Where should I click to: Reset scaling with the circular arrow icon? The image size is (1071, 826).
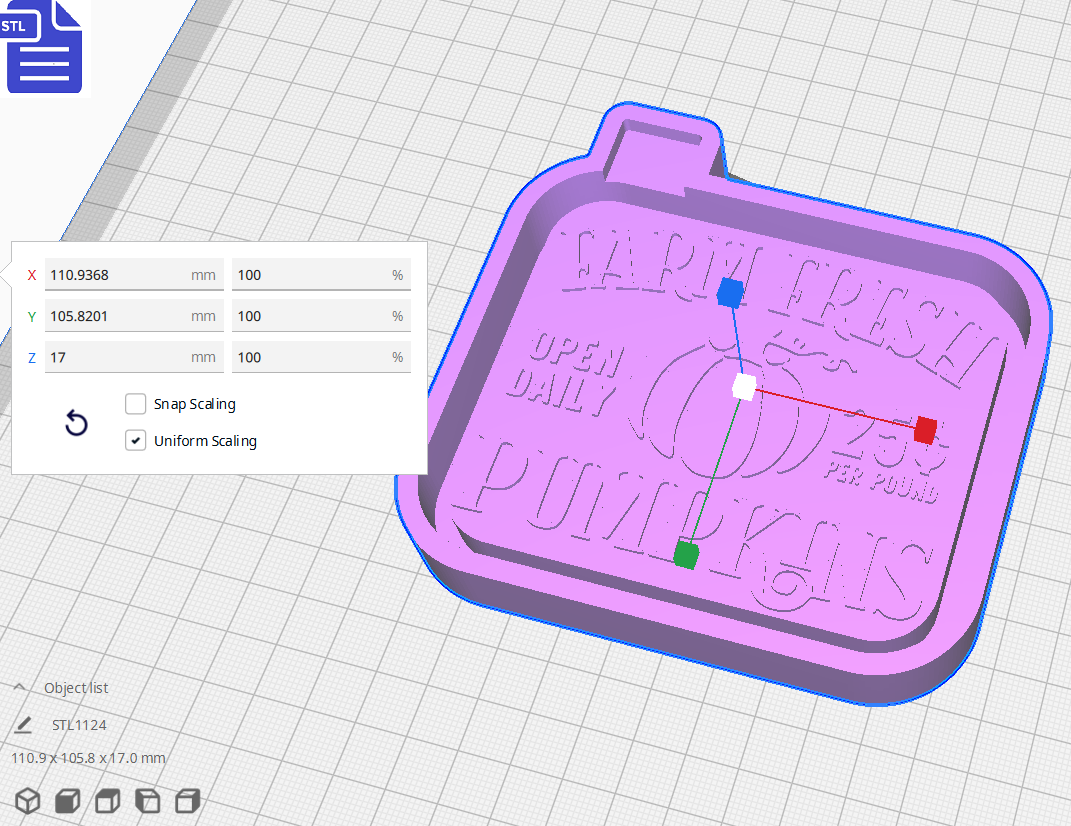(x=76, y=423)
